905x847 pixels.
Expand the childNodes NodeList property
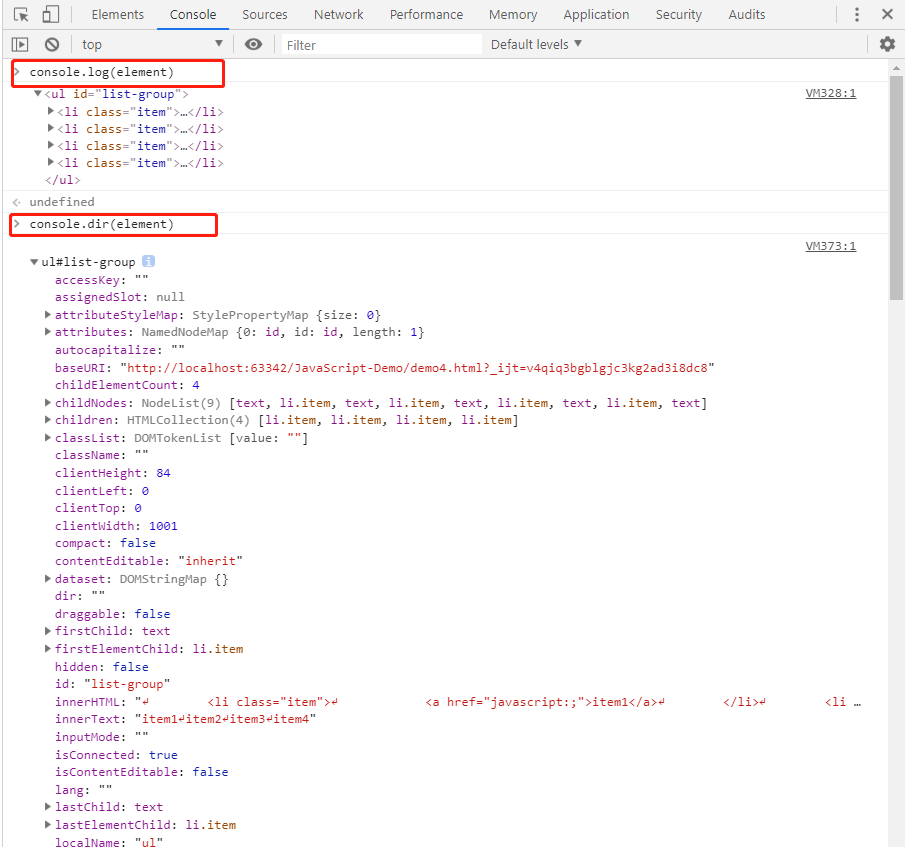(x=48, y=403)
